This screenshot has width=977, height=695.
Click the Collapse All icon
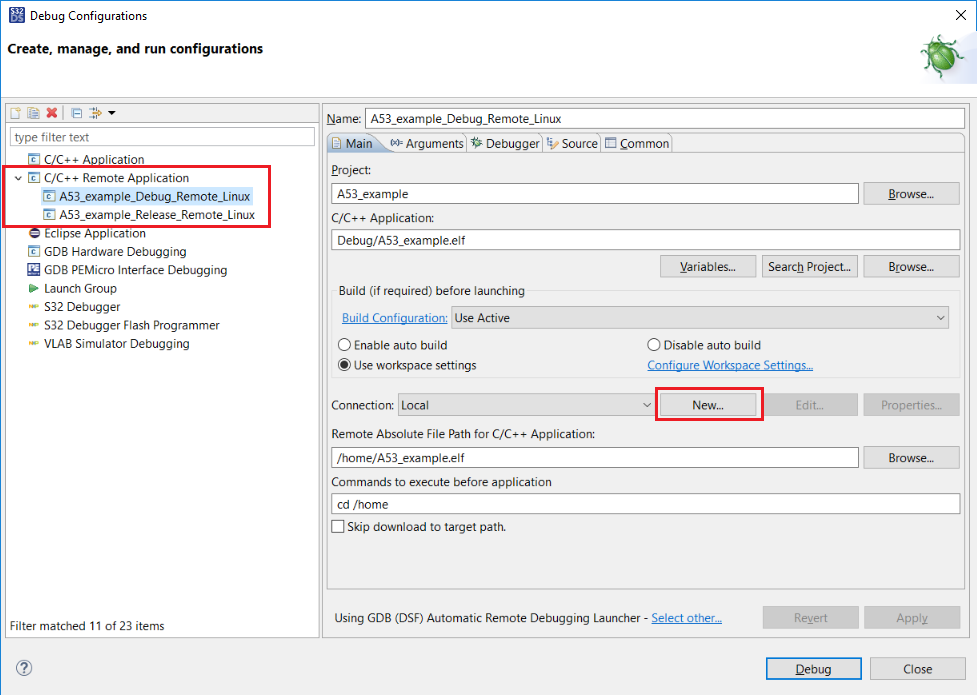[x=76, y=113]
